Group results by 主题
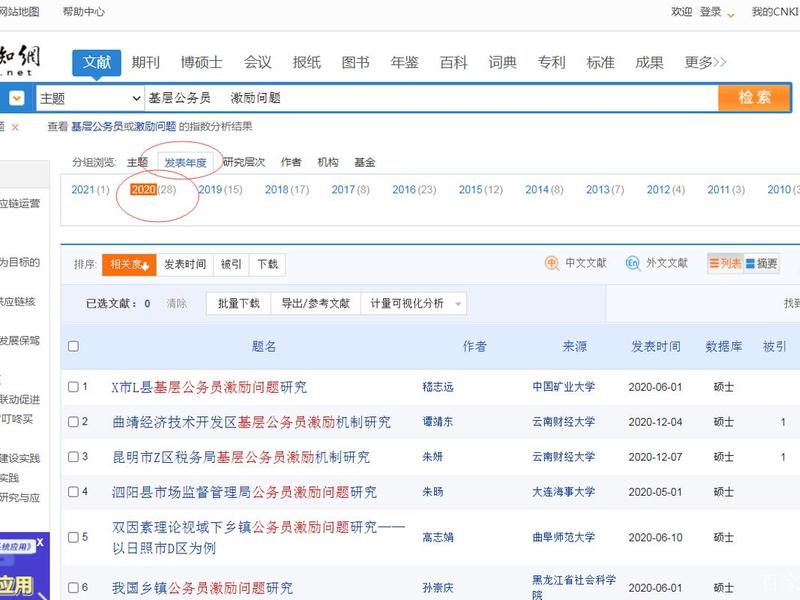800x600 pixels. point(137,163)
